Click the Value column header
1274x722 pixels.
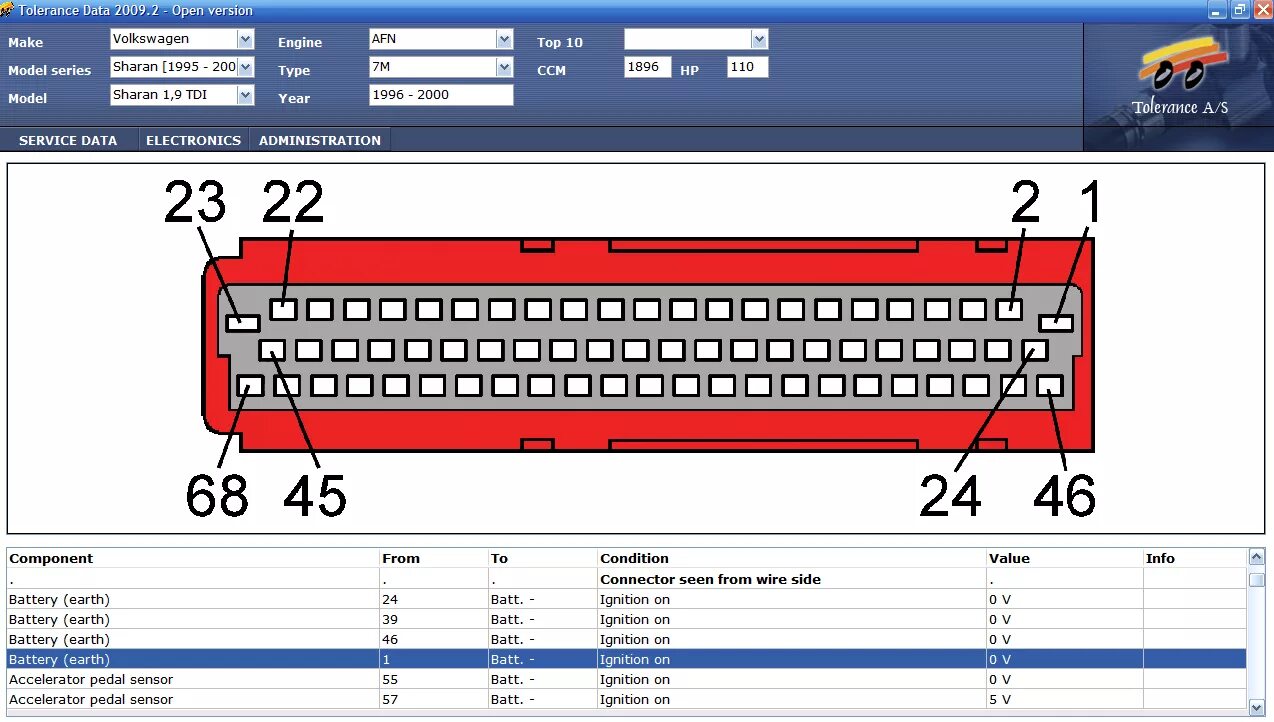[x=1009, y=558]
